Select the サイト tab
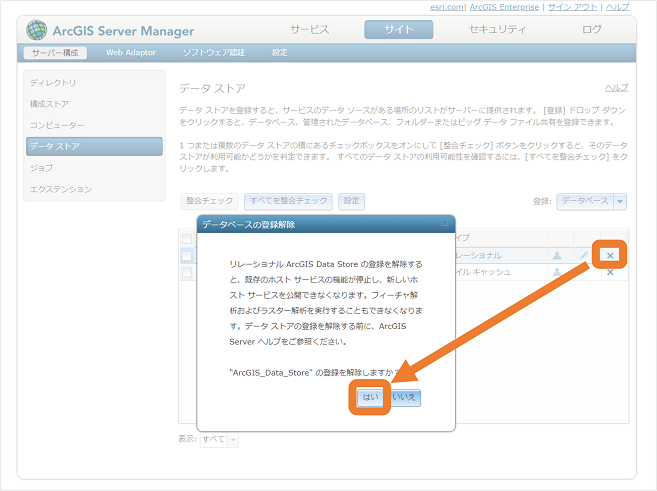This screenshot has height=491, width=657. coord(398,30)
